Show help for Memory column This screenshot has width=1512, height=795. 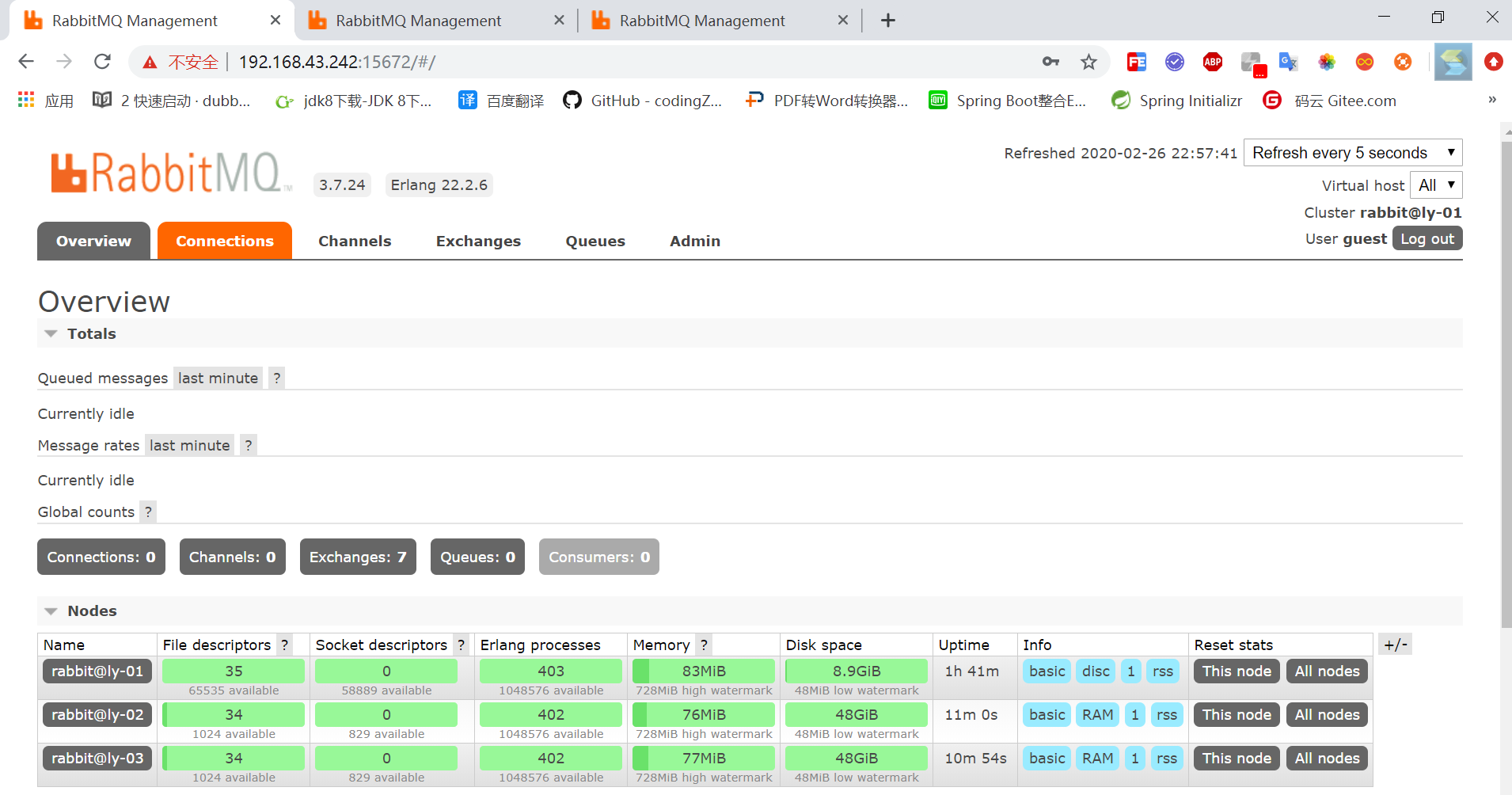pyautogui.click(x=704, y=645)
